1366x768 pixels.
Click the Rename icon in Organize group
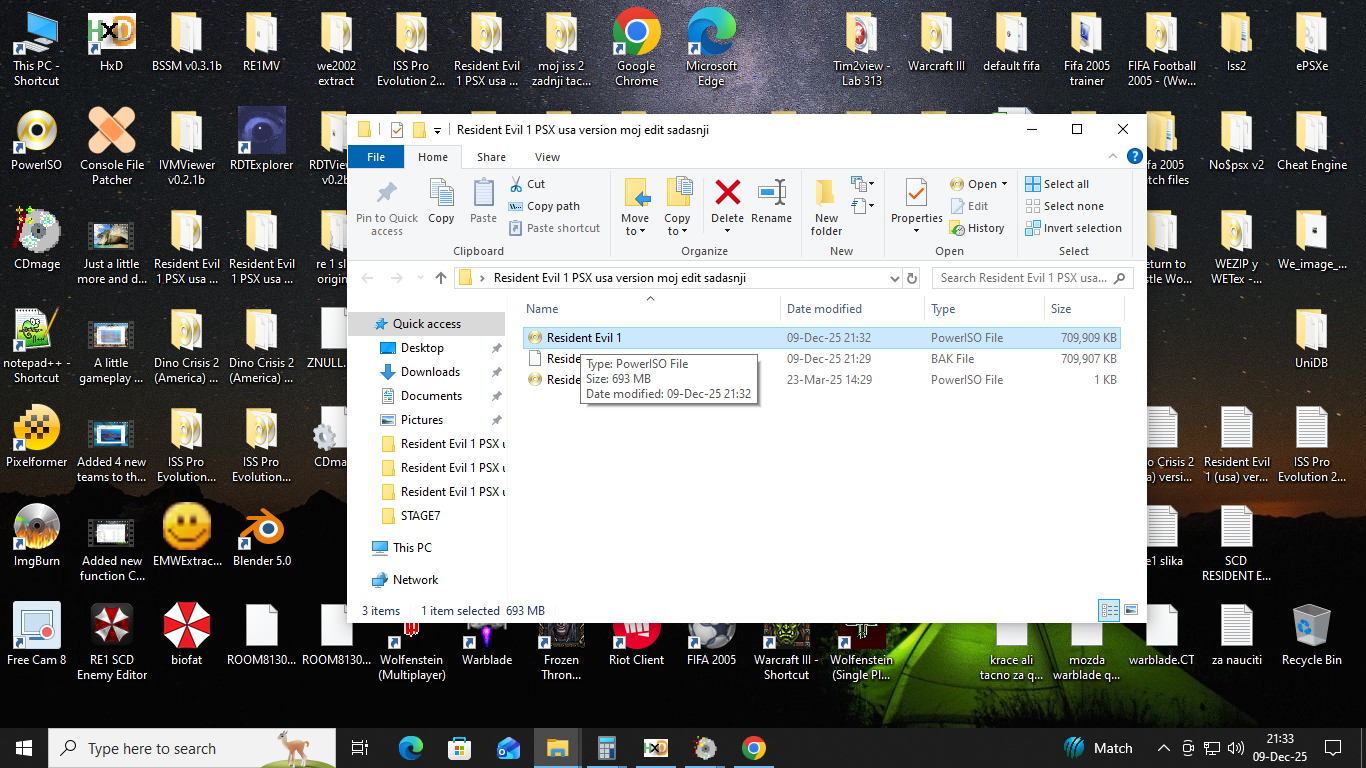[771, 192]
